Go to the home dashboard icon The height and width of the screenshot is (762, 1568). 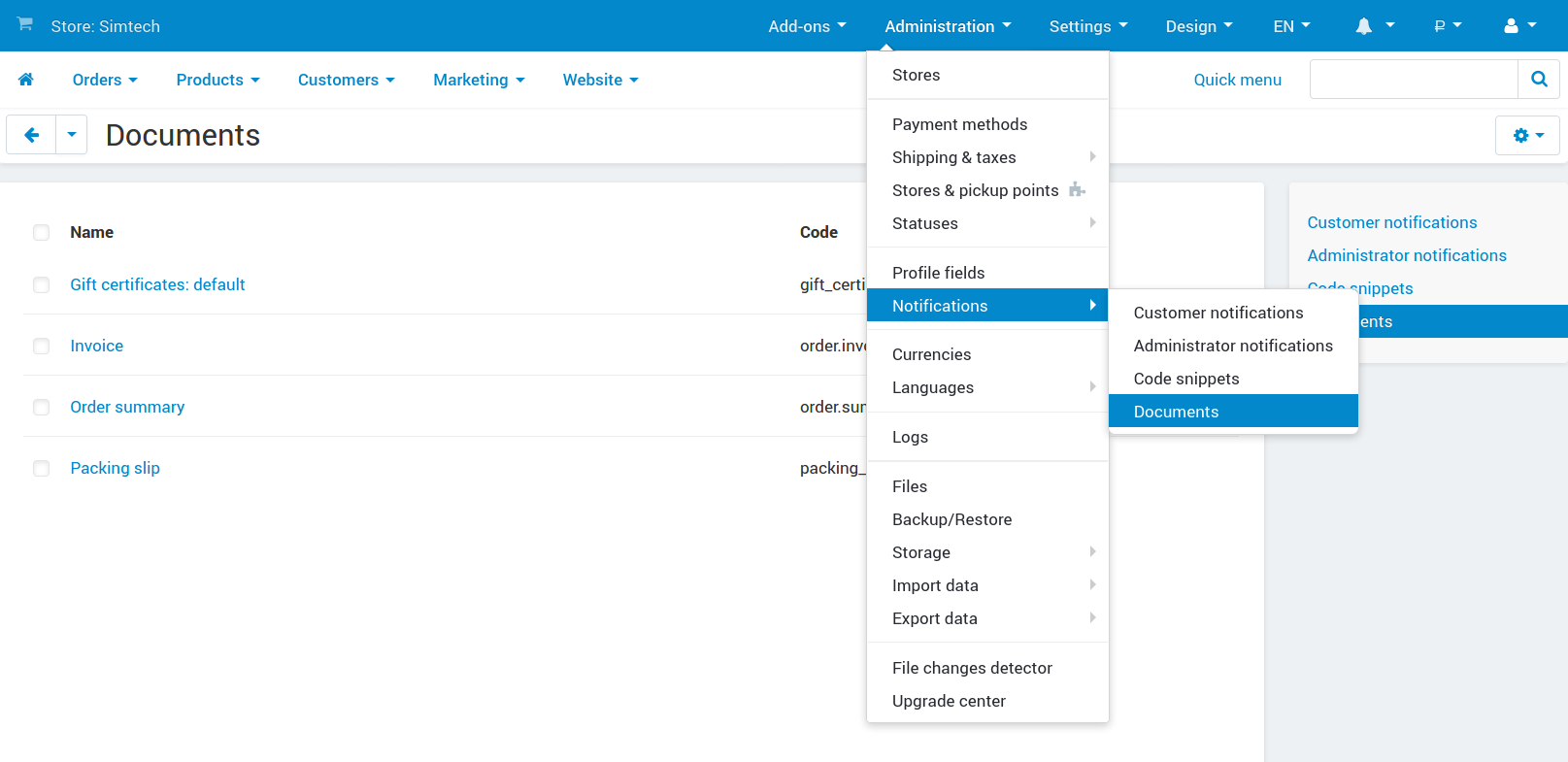[26, 80]
